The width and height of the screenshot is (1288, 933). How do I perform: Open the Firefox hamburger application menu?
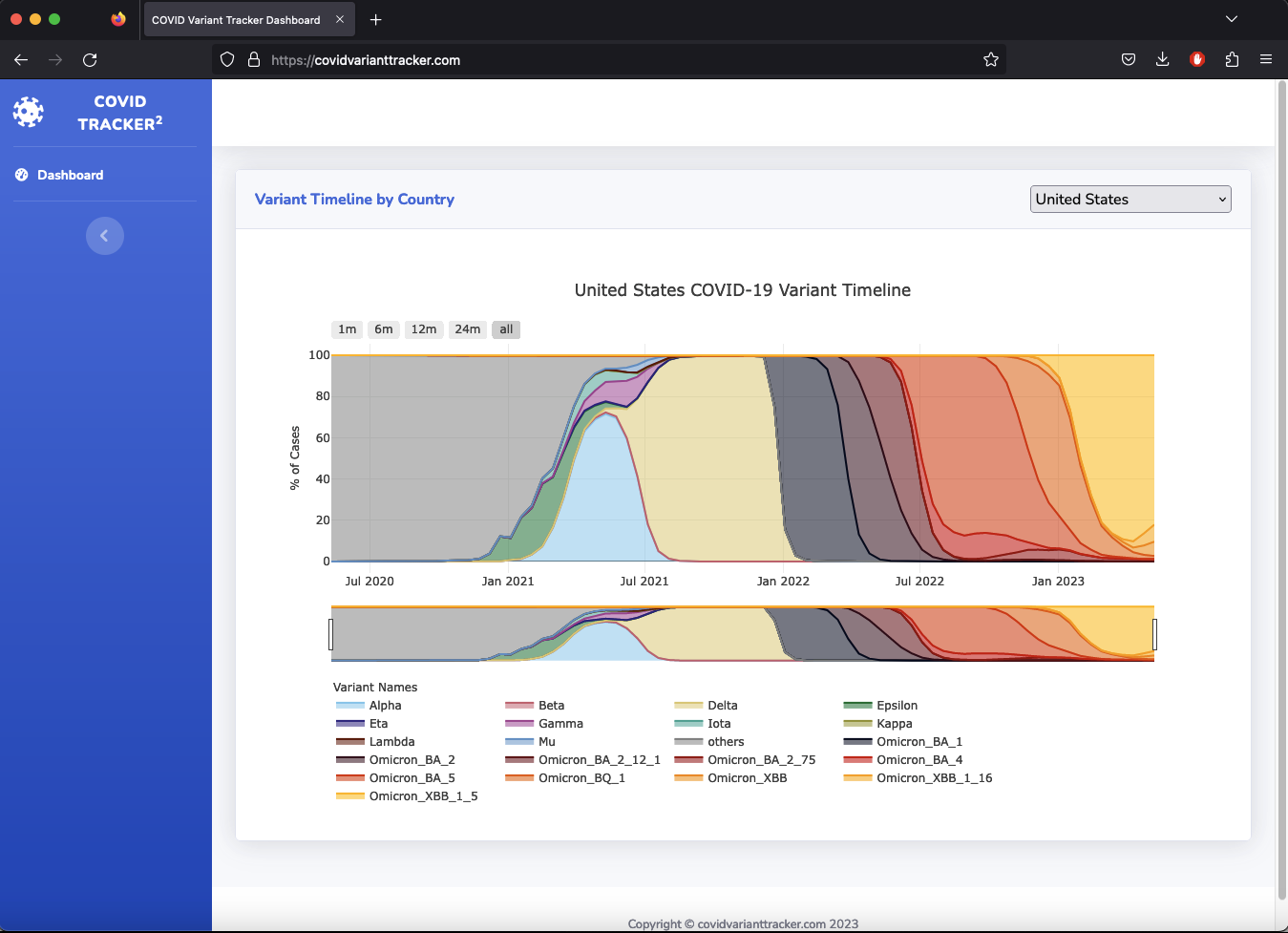click(x=1266, y=59)
